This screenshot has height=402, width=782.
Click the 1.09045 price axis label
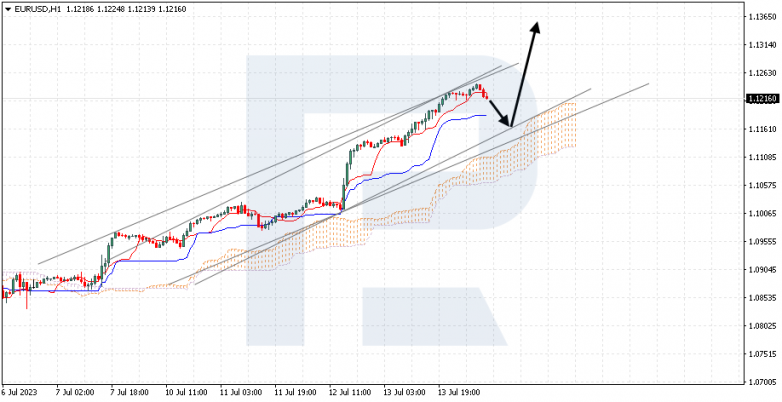tap(763, 270)
